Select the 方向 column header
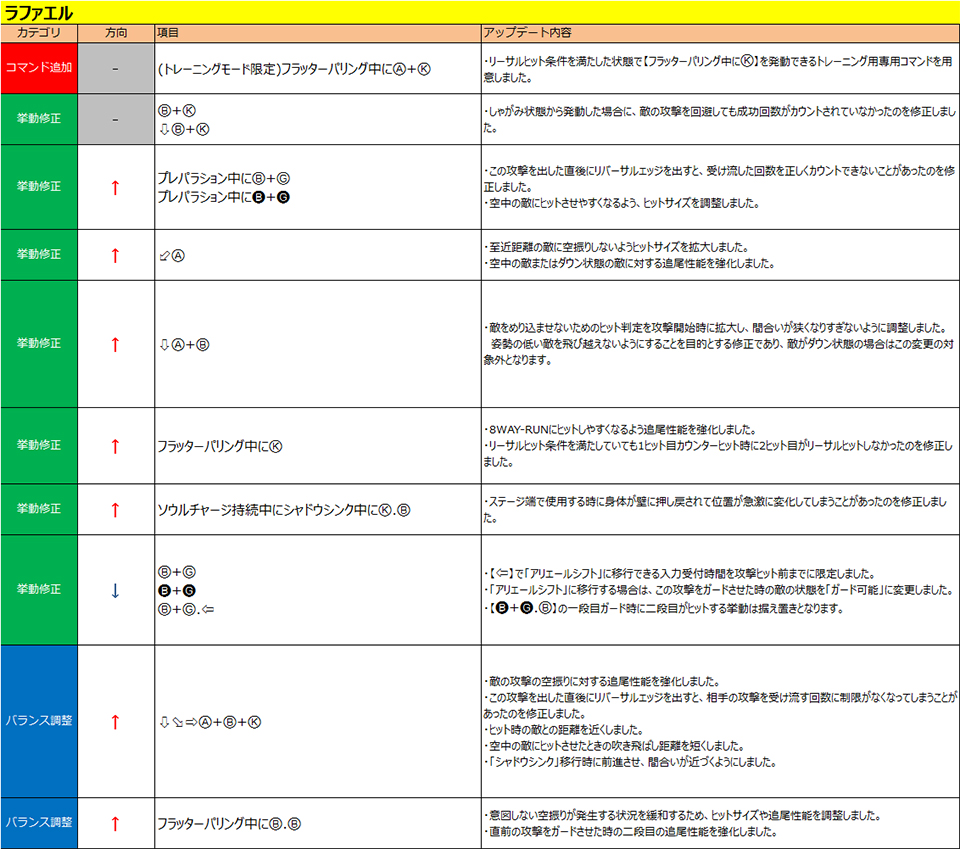 [115, 33]
